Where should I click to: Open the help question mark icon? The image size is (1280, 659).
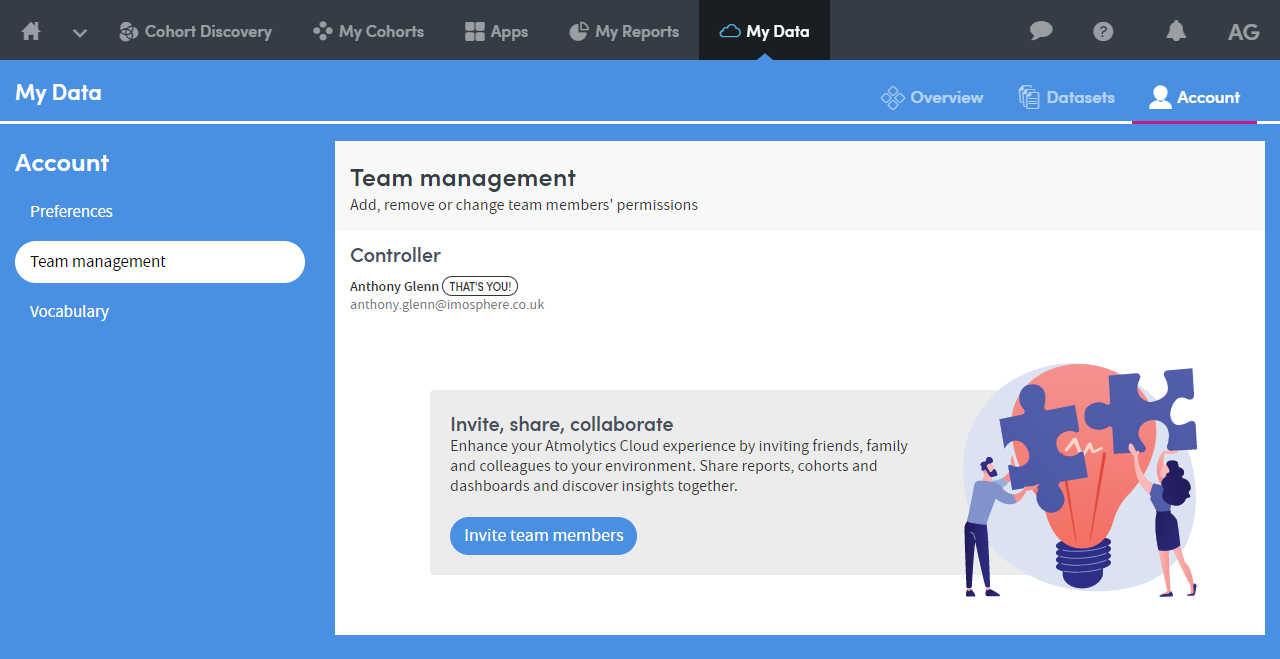point(1103,31)
